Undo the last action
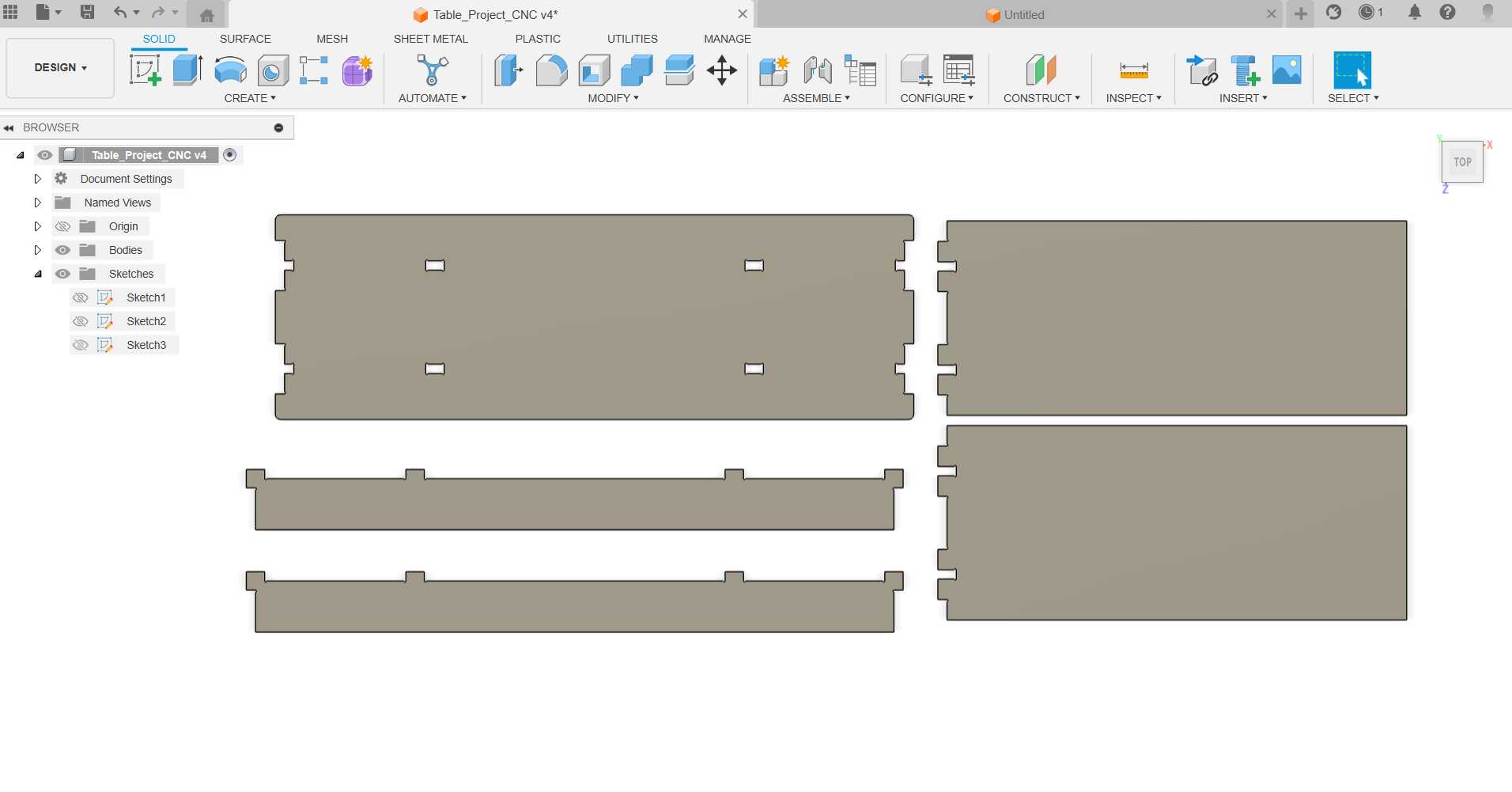This screenshot has width=1512, height=792. 120,12
